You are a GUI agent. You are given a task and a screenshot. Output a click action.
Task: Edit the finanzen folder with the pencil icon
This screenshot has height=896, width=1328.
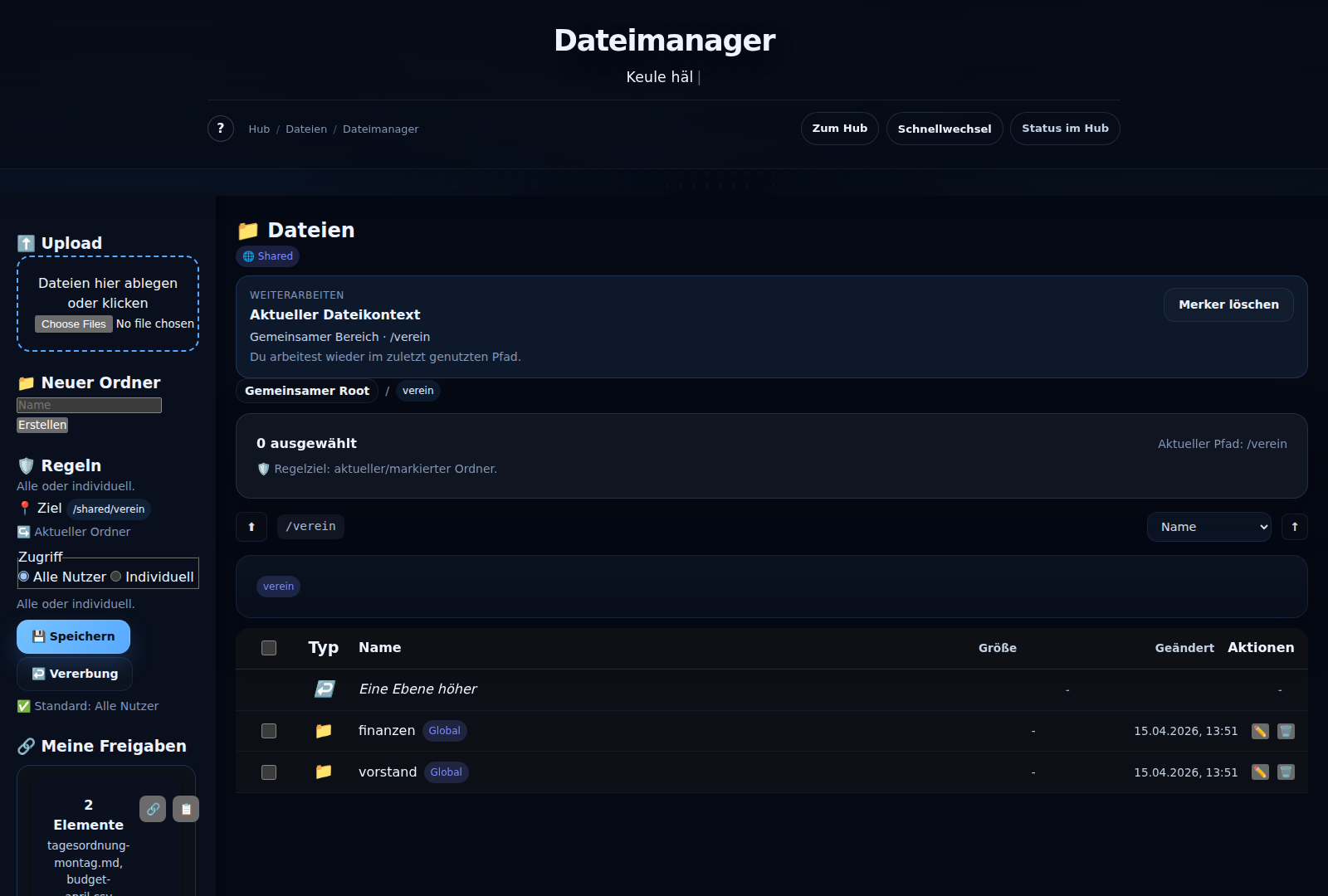point(1261,731)
